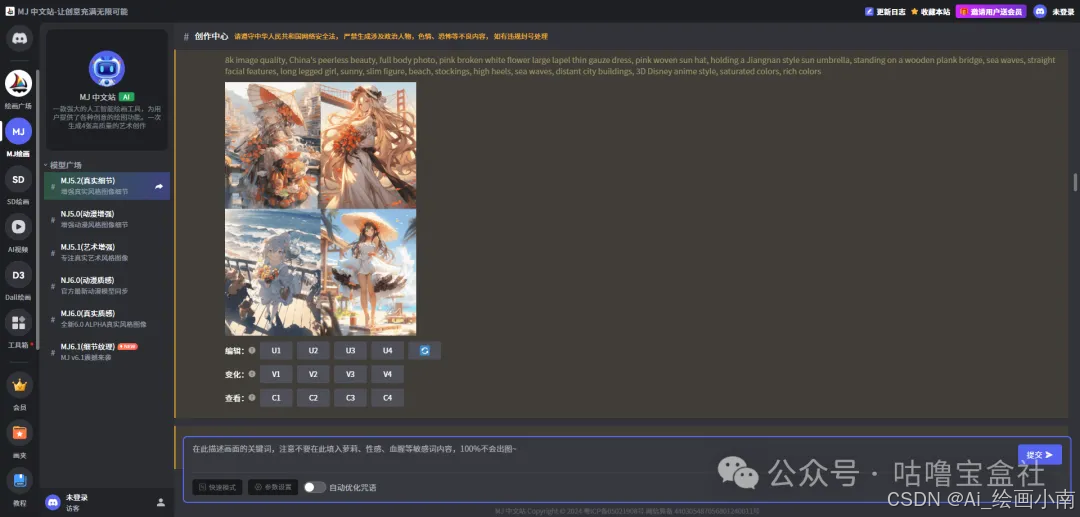The image size is (1080, 517).
Task: Select MJ5.2(真实细节) model
Action: point(107,186)
